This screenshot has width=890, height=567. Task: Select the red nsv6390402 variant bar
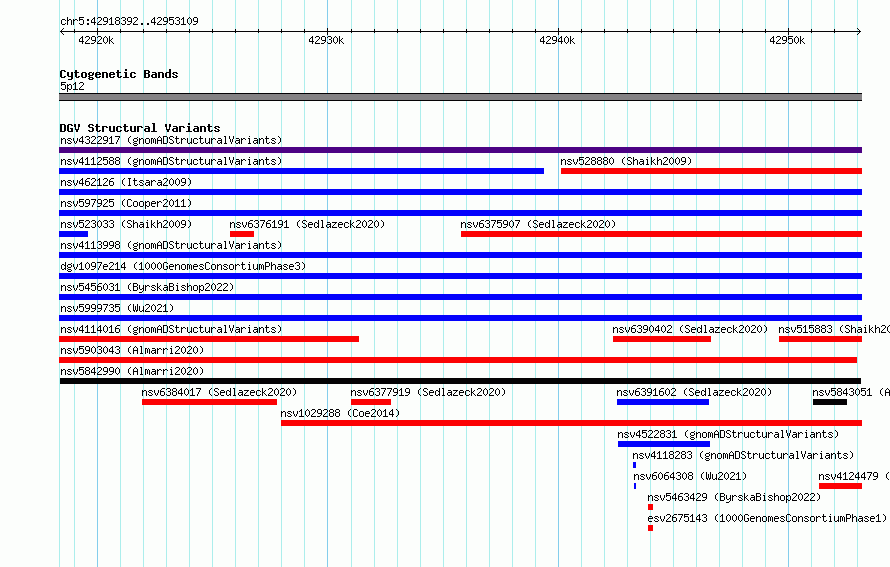click(x=662, y=339)
